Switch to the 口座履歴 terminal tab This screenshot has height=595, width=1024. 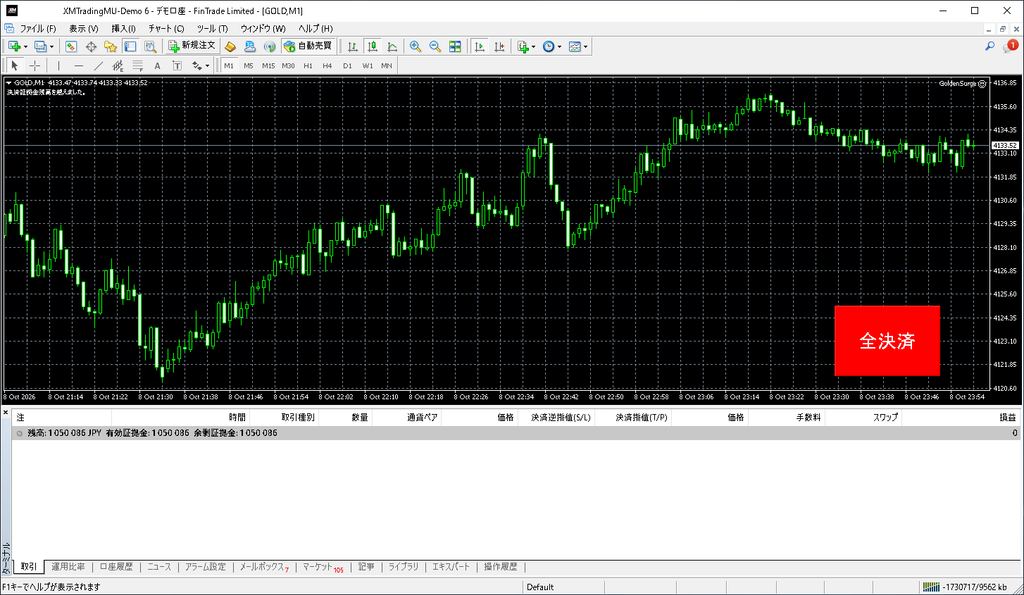[x=116, y=567]
